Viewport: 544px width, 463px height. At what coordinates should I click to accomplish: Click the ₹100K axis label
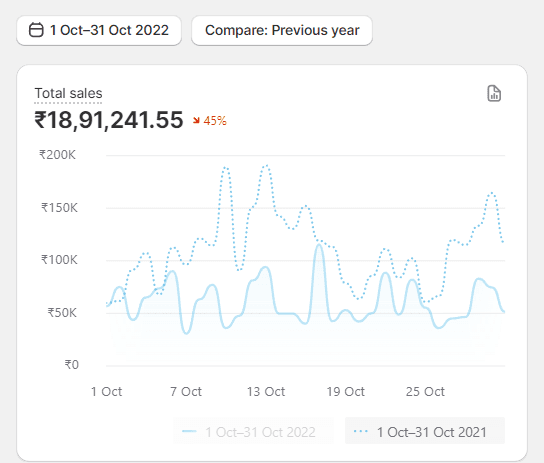point(59,260)
